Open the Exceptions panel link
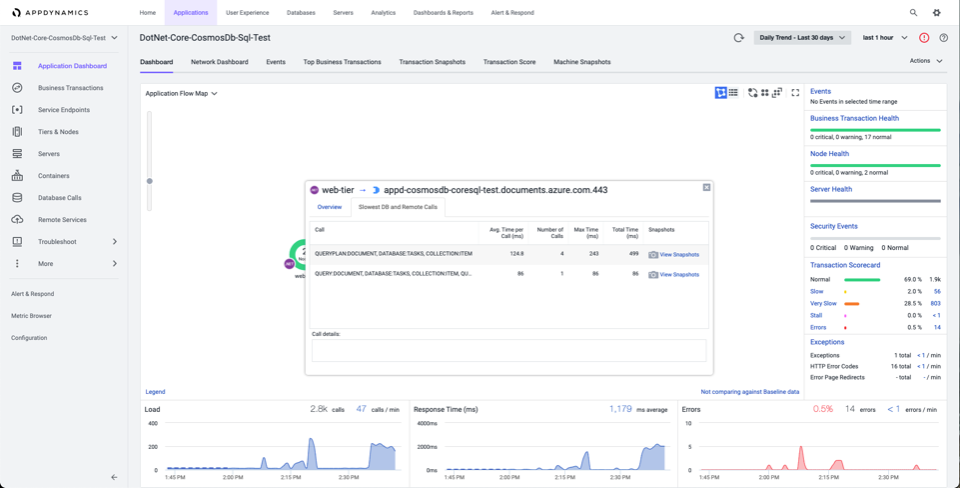960x488 pixels. pos(827,342)
